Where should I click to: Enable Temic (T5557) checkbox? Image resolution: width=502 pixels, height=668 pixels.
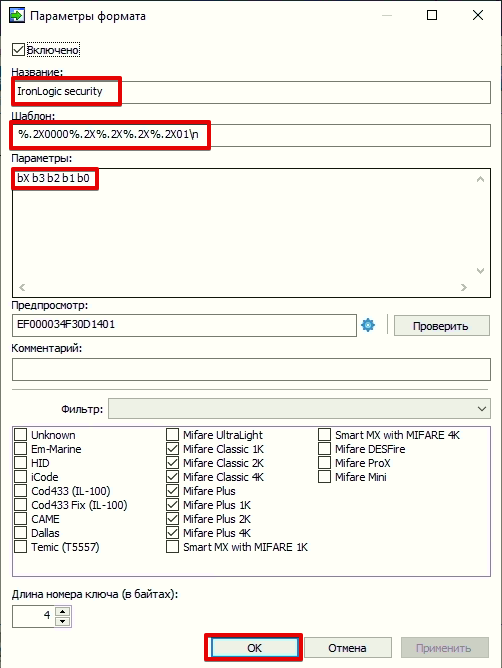20,547
